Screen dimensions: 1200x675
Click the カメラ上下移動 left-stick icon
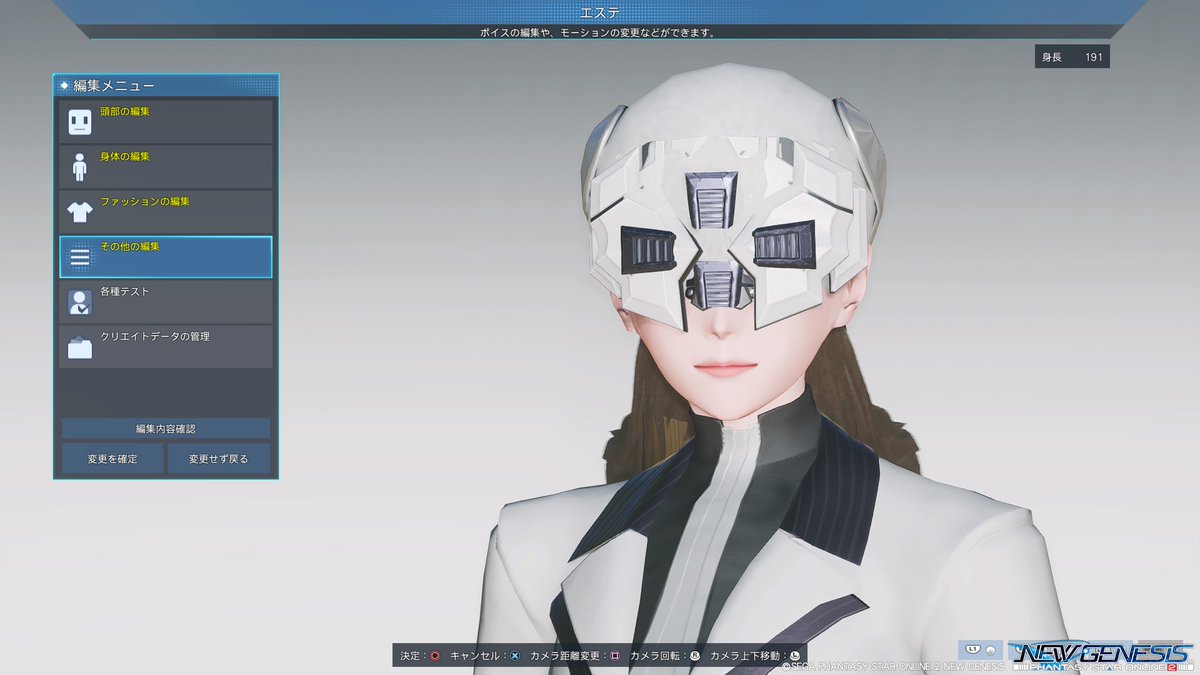[x=795, y=656]
